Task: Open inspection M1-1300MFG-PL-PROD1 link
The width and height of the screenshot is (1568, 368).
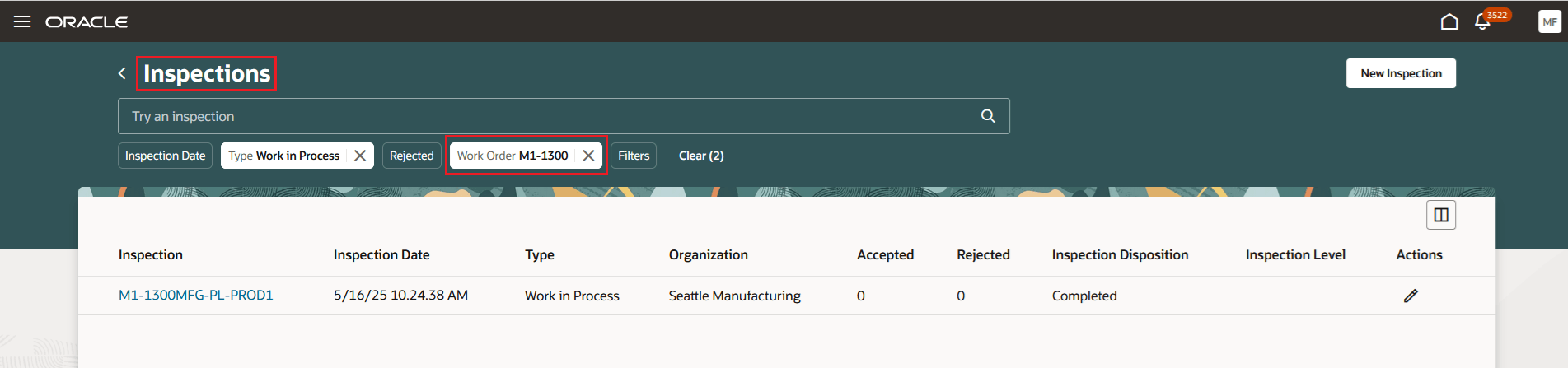Action: pos(196,295)
